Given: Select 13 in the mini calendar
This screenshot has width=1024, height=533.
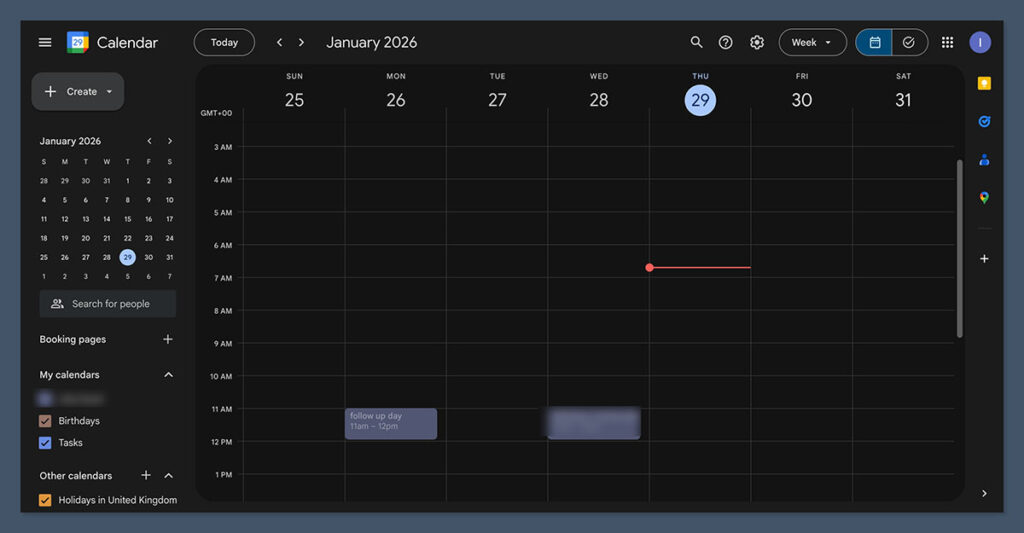Looking at the screenshot, I should (86, 219).
